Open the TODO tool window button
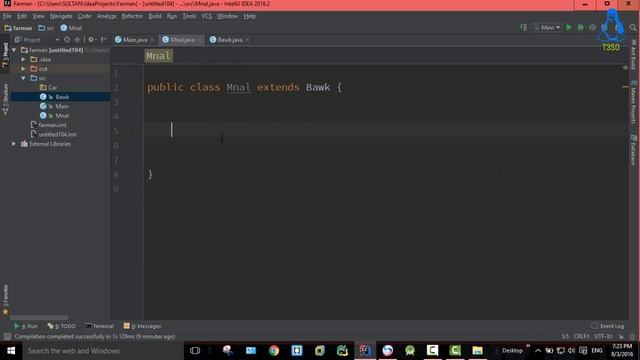Image resolution: width=640 pixels, height=360 pixels. [62, 326]
